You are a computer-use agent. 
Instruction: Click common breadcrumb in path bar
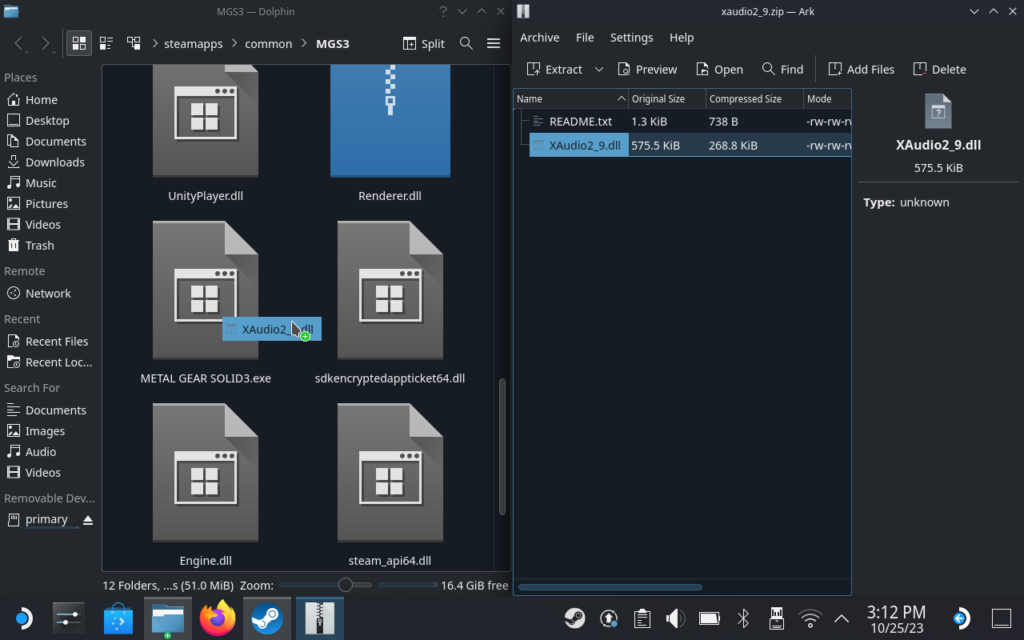[x=268, y=44]
